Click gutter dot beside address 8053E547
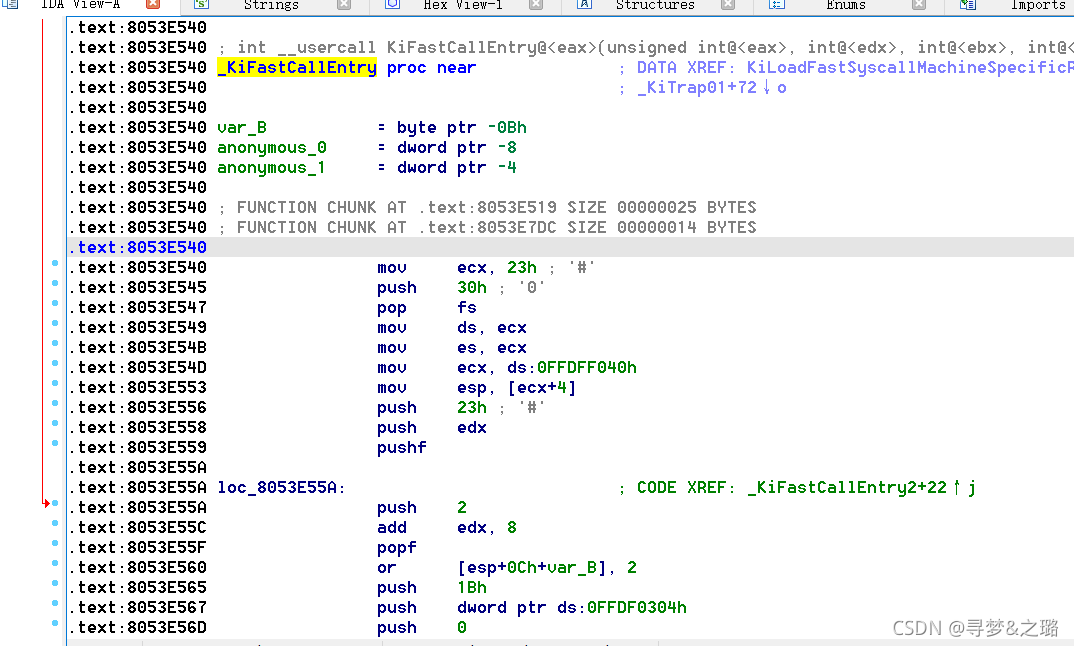 tap(55, 303)
